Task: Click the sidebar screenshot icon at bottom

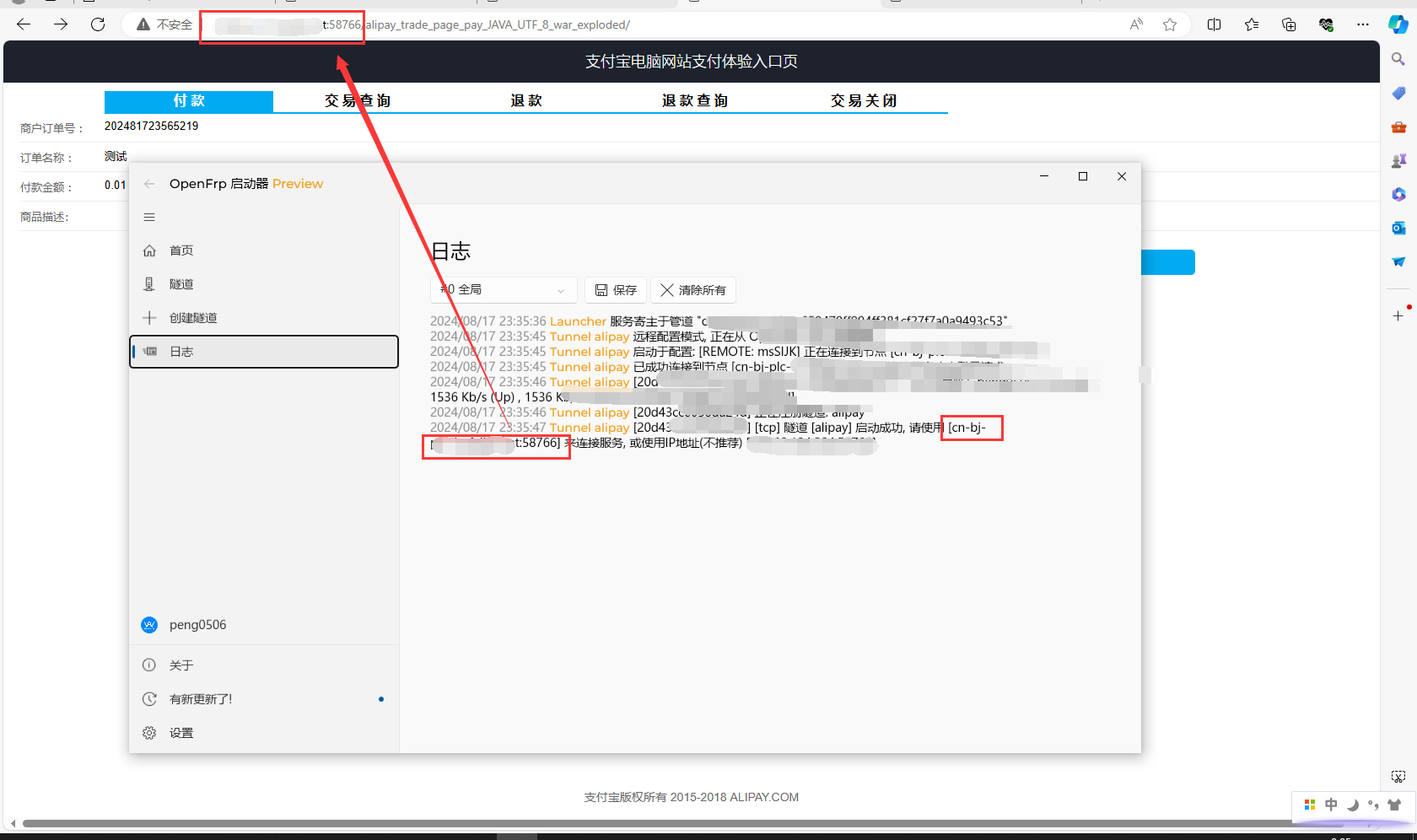Action: (x=1398, y=777)
